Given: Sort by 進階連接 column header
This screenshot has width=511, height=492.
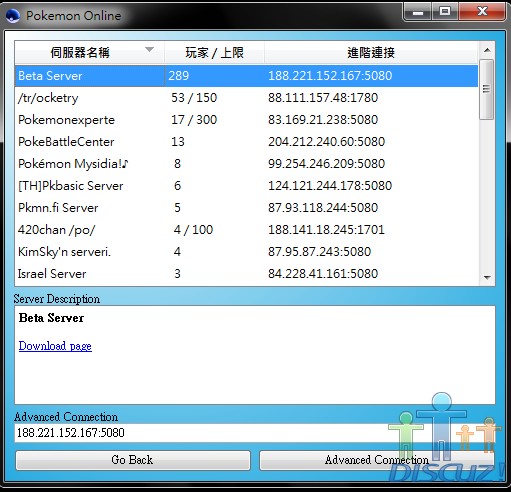Looking at the screenshot, I should click(371, 52).
